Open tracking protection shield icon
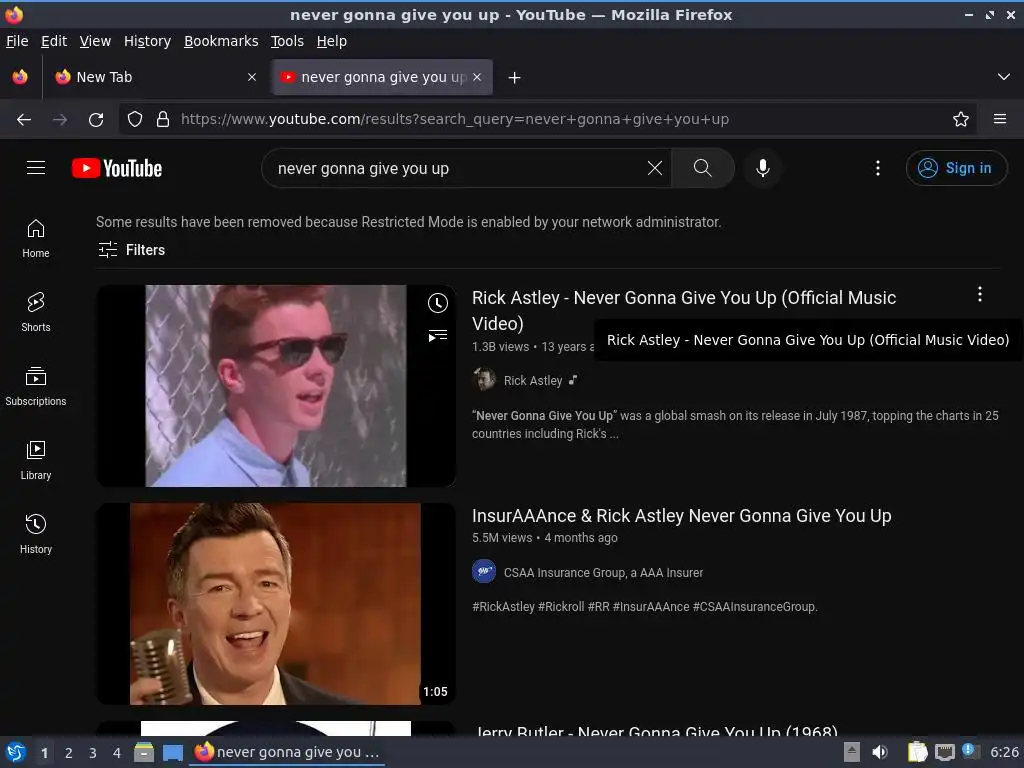This screenshot has height=768, width=1024. (135, 120)
